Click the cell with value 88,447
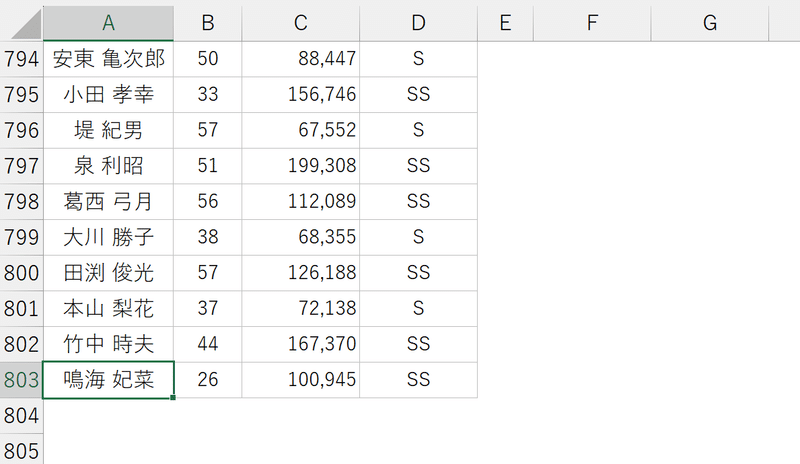The width and height of the screenshot is (800, 464). [300, 59]
